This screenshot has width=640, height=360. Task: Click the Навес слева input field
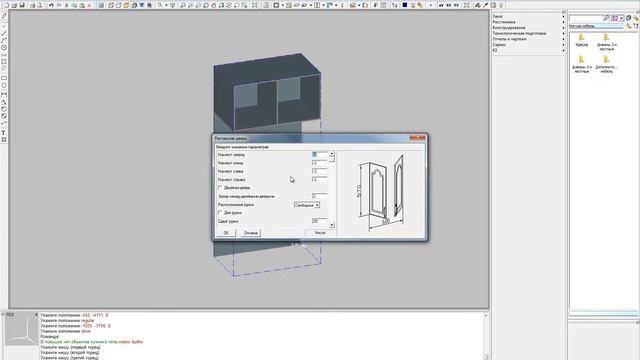[x=320, y=171]
